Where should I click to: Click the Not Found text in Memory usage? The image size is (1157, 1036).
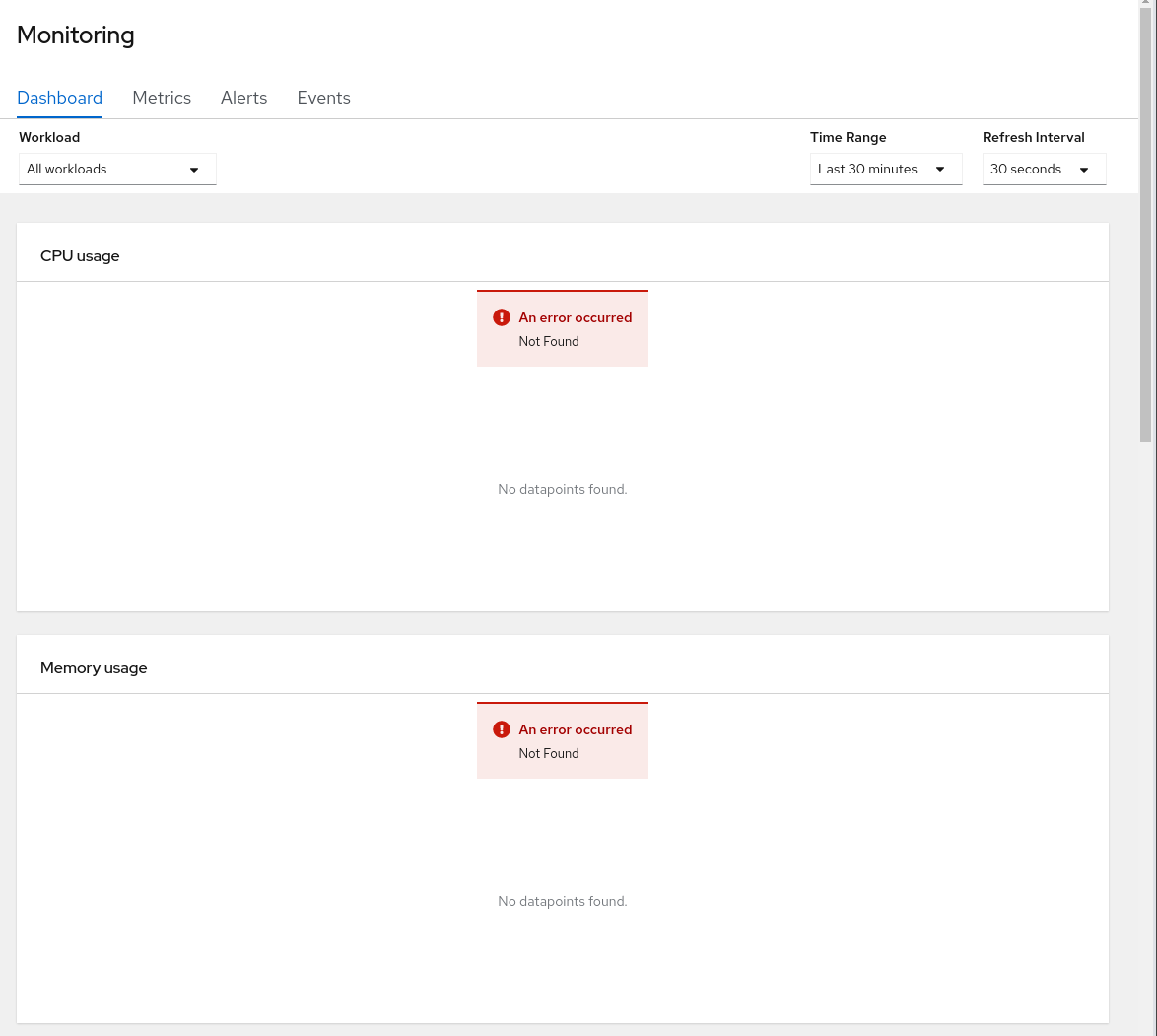click(549, 754)
